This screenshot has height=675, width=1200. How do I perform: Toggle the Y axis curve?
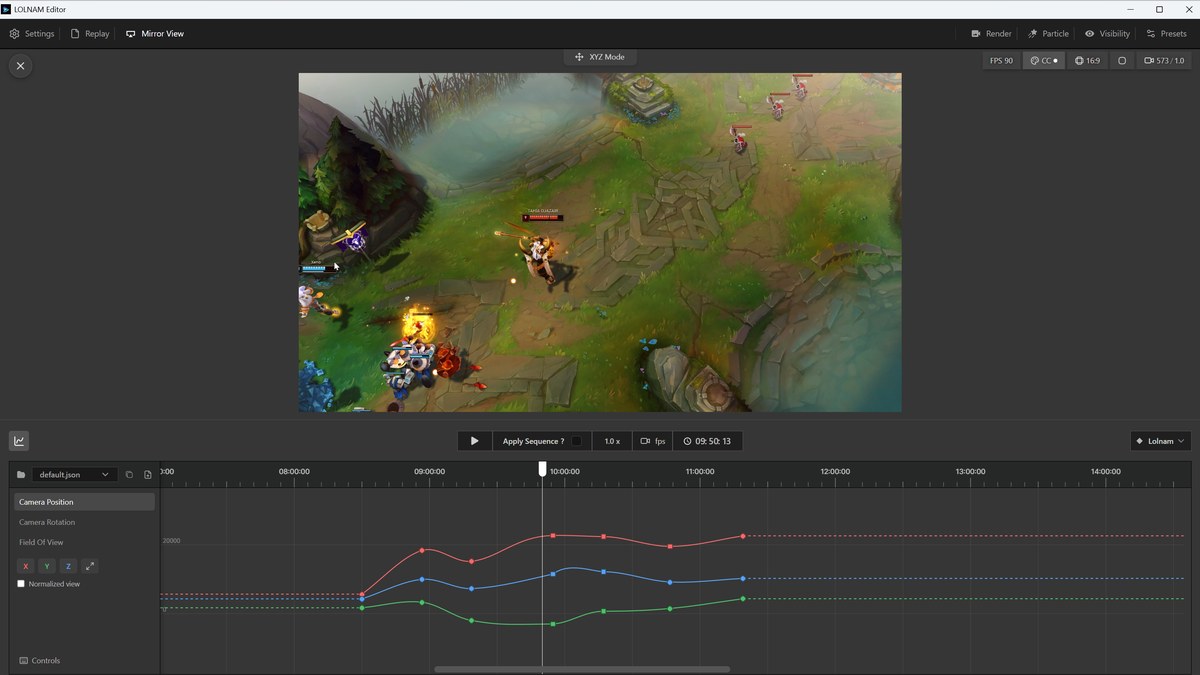tap(47, 566)
